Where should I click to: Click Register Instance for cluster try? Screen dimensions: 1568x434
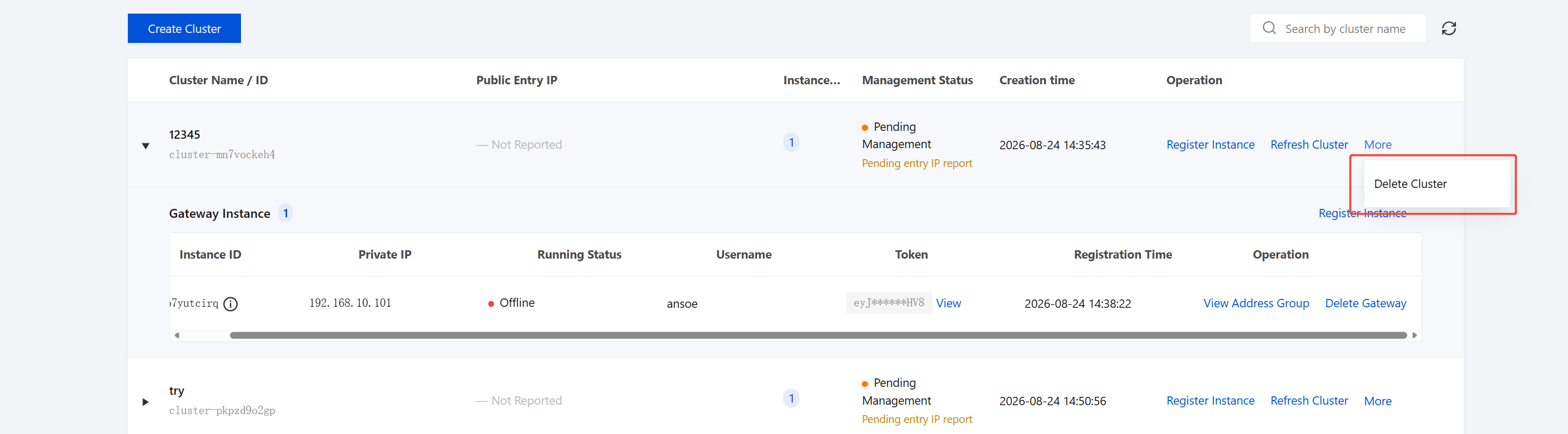[1210, 401]
